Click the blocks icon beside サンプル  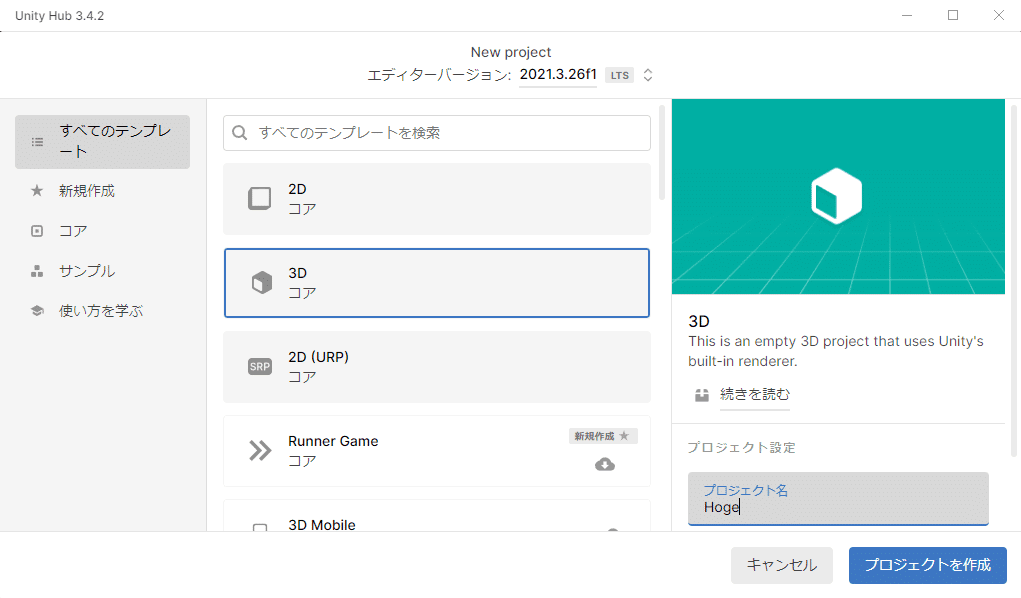click(37, 272)
